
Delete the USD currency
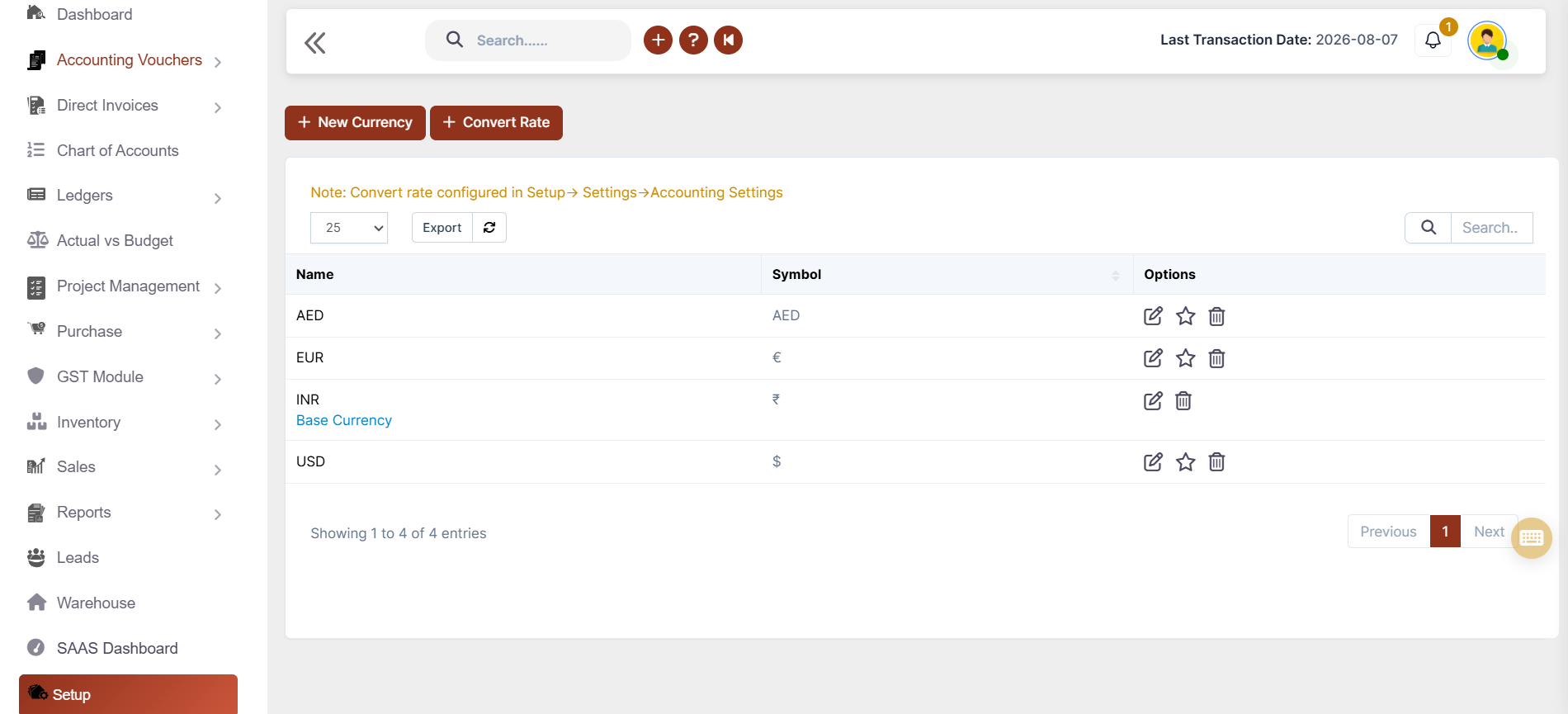[x=1216, y=462]
